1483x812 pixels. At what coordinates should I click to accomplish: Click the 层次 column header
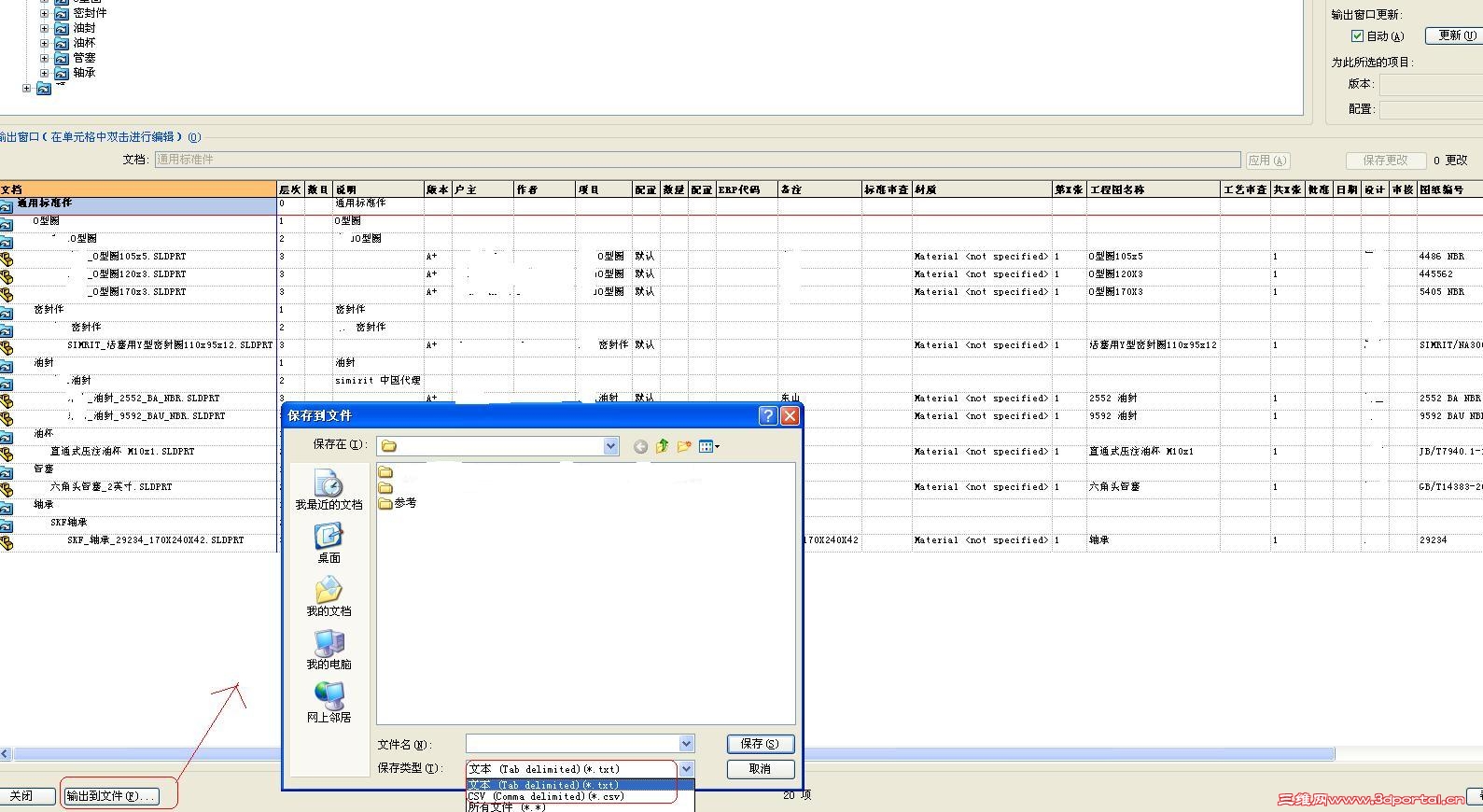pyautogui.click(x=290, y=189)
